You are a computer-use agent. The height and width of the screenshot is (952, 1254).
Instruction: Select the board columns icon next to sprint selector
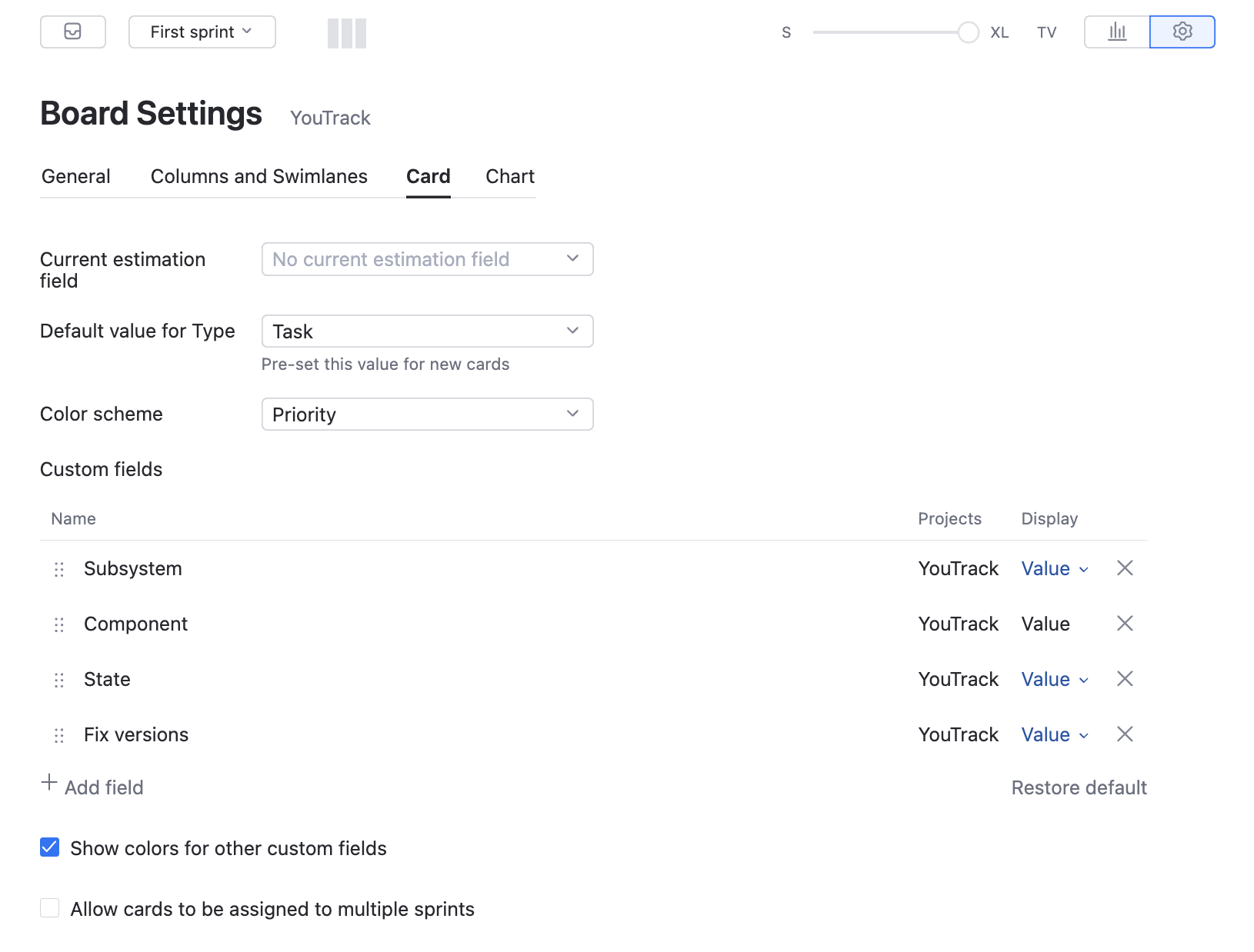(346, 33)
